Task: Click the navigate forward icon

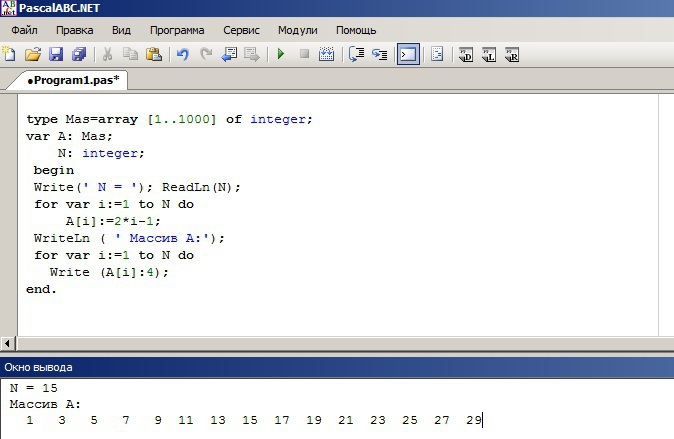Action: click(252, 54)
